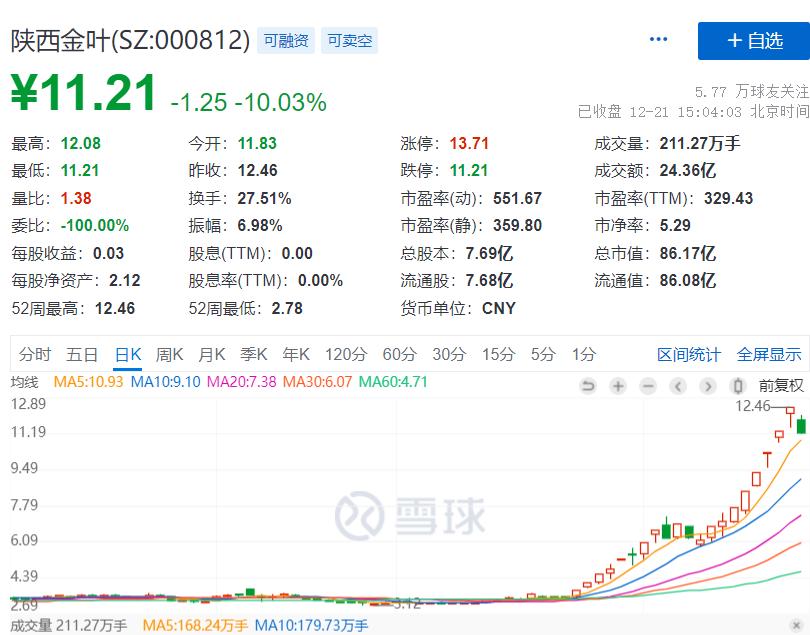Click the 12.46 high marker on chart
Viewport: 810px width, 635px height.
[753, 406]
